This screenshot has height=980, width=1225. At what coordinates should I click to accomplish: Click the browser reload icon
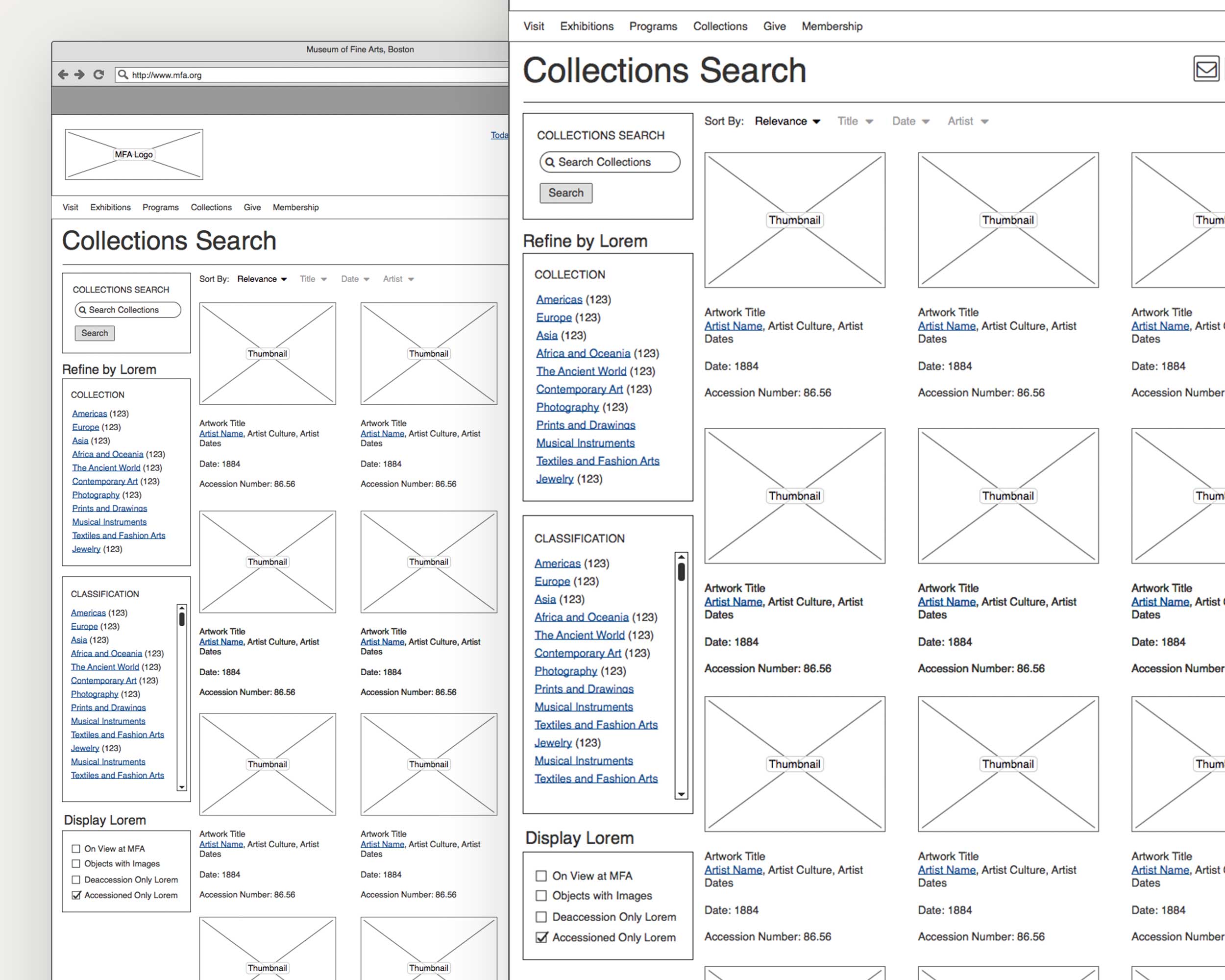[x=99, y=74]
